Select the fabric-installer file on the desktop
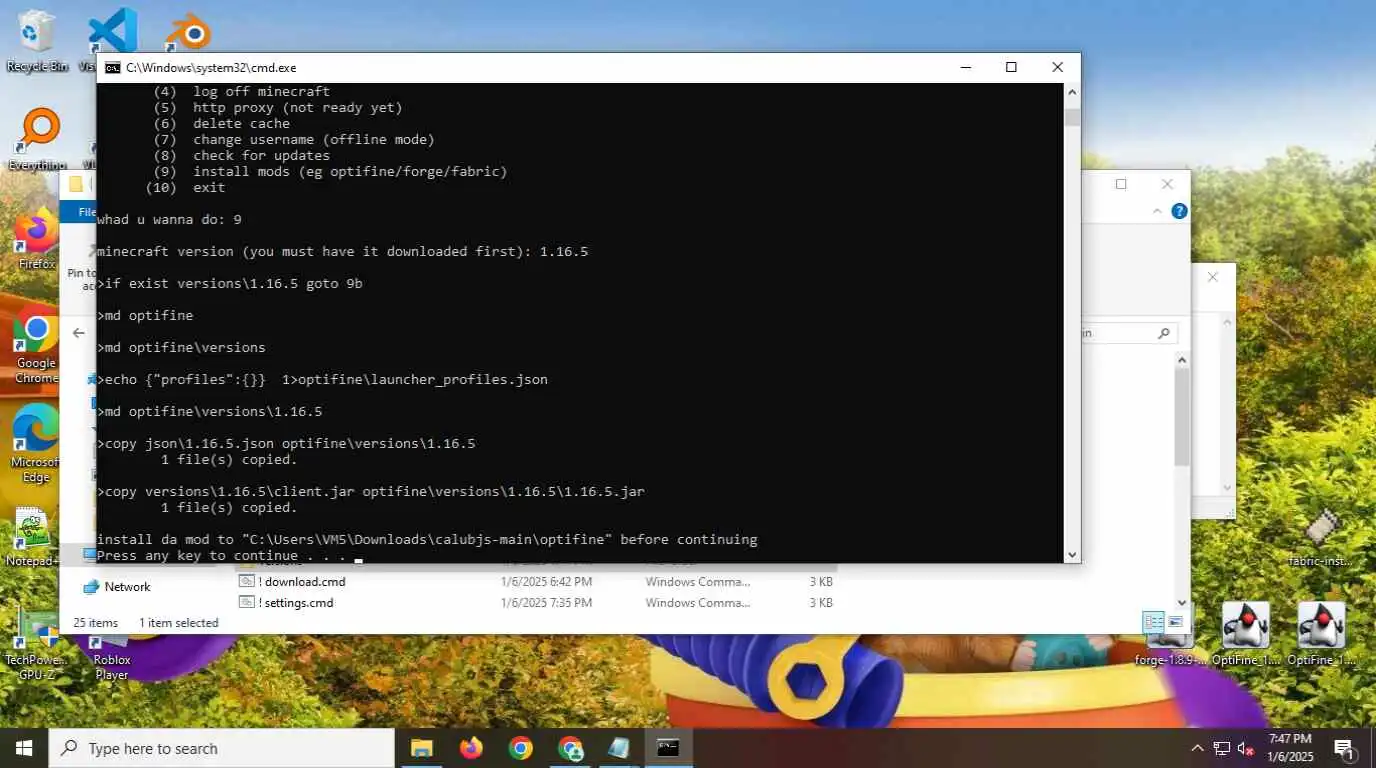Image resolution: width=1376 pixels, height=768 pixels. click(x=1321, y=538)
